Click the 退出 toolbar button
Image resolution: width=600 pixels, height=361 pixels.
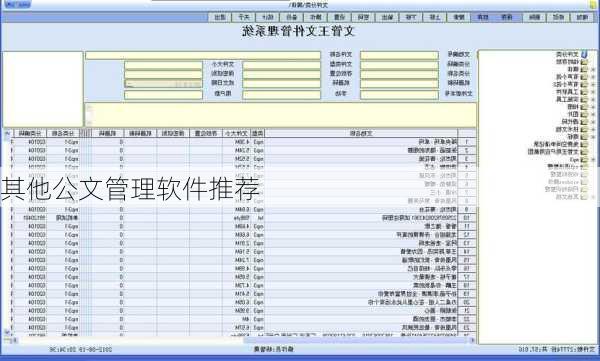(x=220, y=17)
